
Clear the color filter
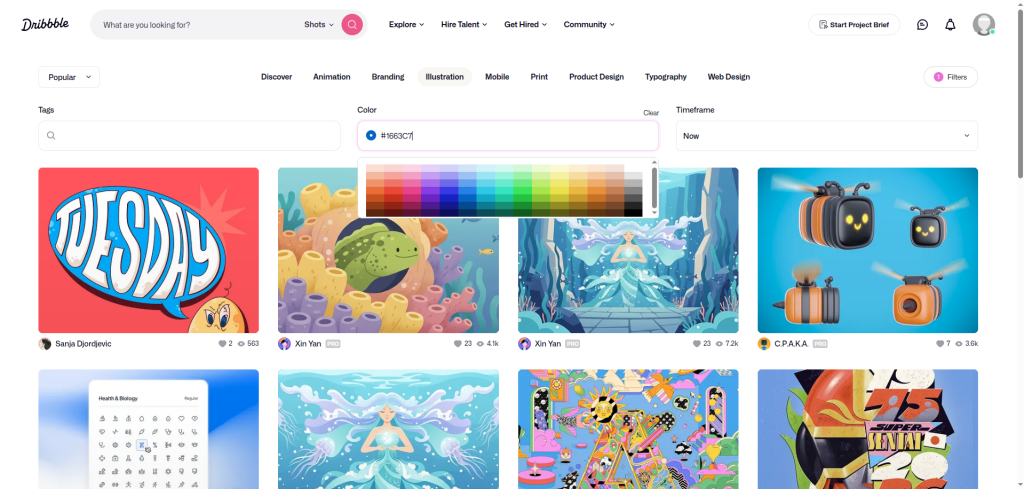click(650, 113)
